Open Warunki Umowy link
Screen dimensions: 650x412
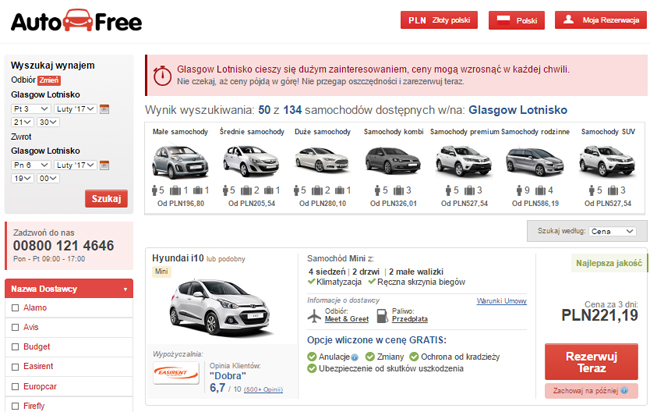[x=502, y=301]
